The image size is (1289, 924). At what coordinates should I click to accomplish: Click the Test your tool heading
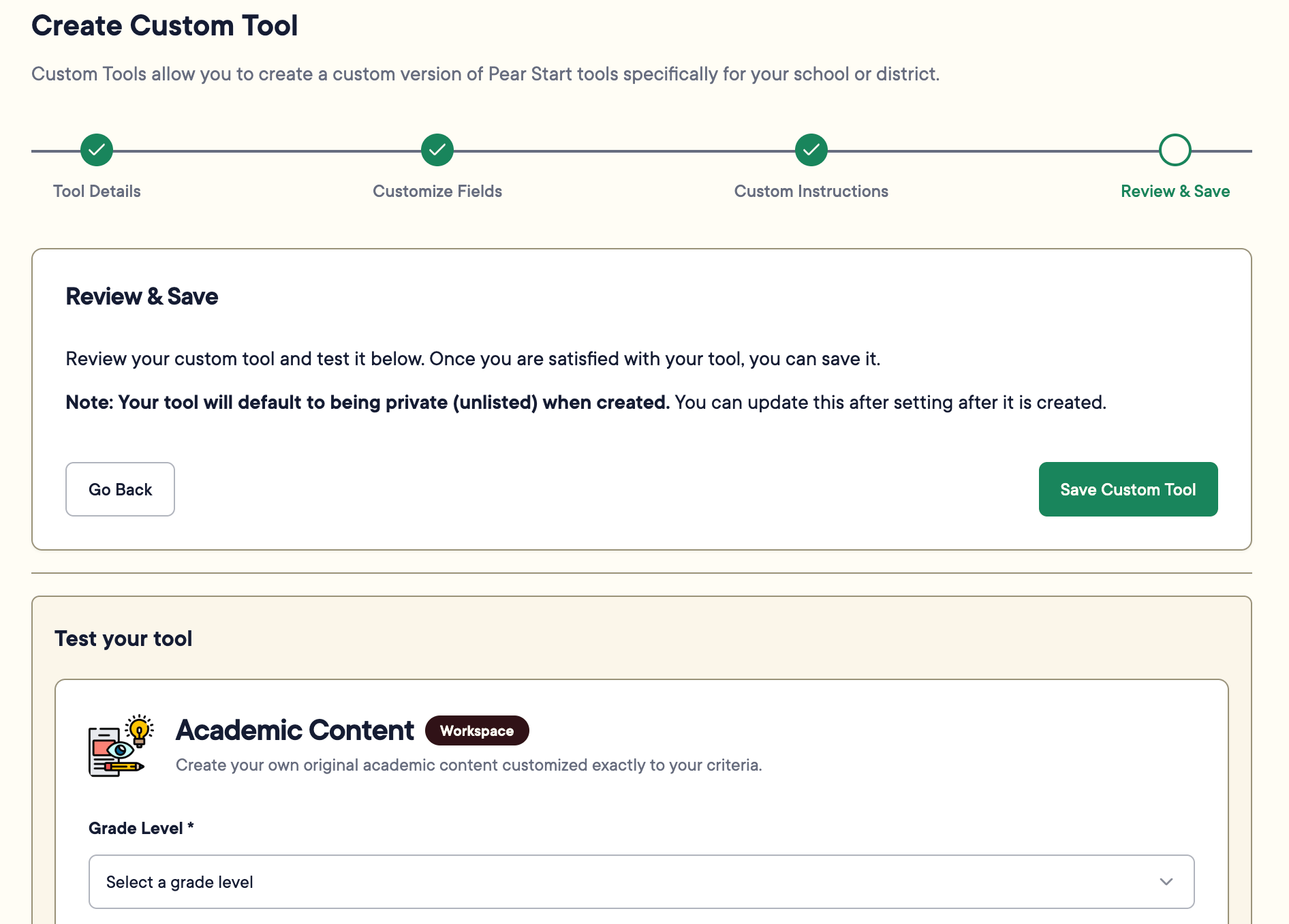click(x=123, y=638)
